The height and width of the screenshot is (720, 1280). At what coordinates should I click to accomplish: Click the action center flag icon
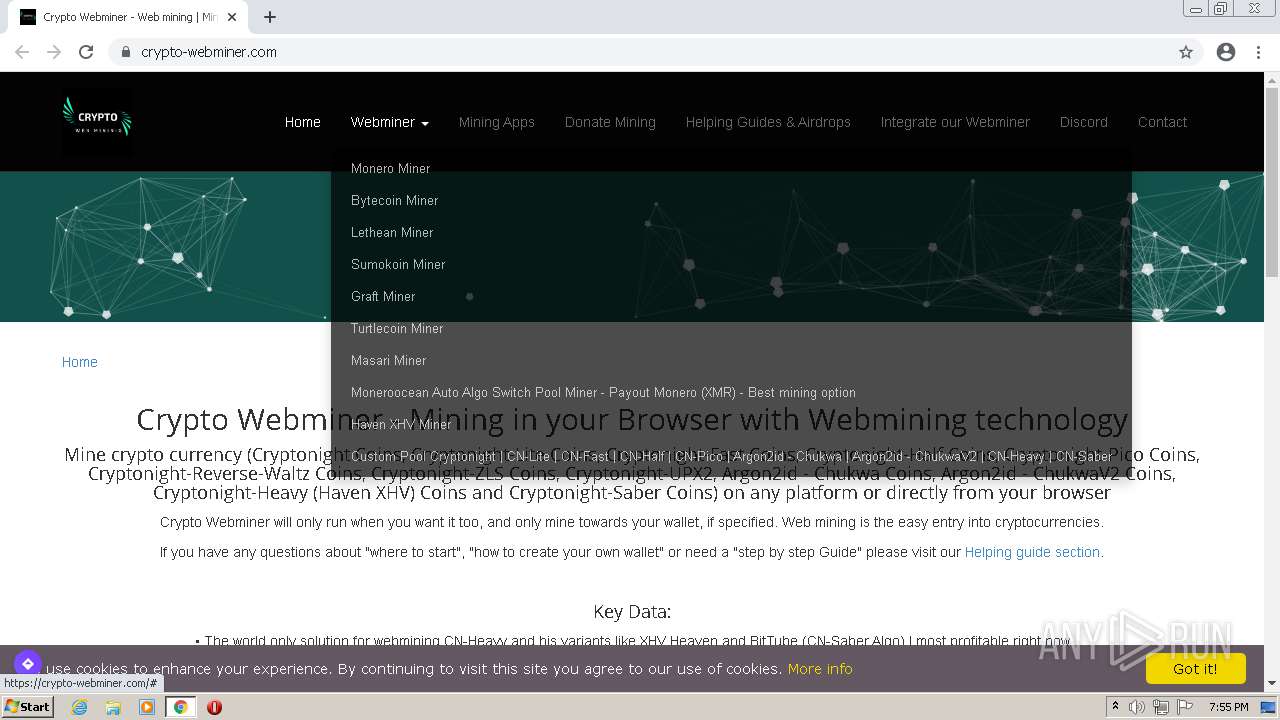pos(1185,707)
